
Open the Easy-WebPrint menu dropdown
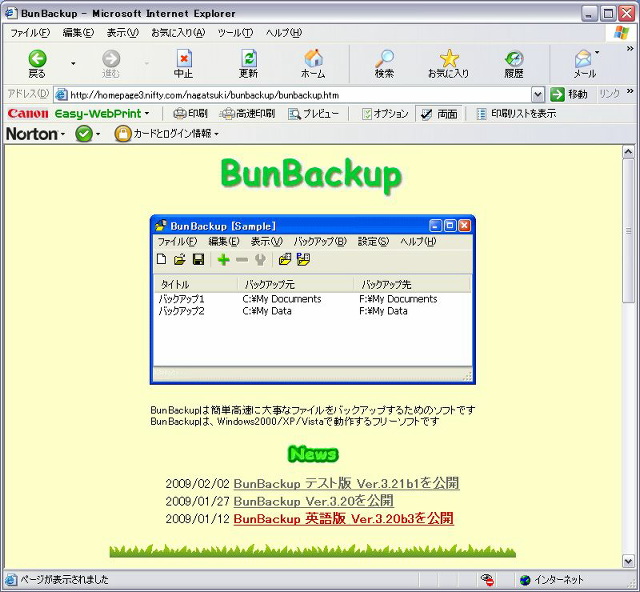point(147,114)
